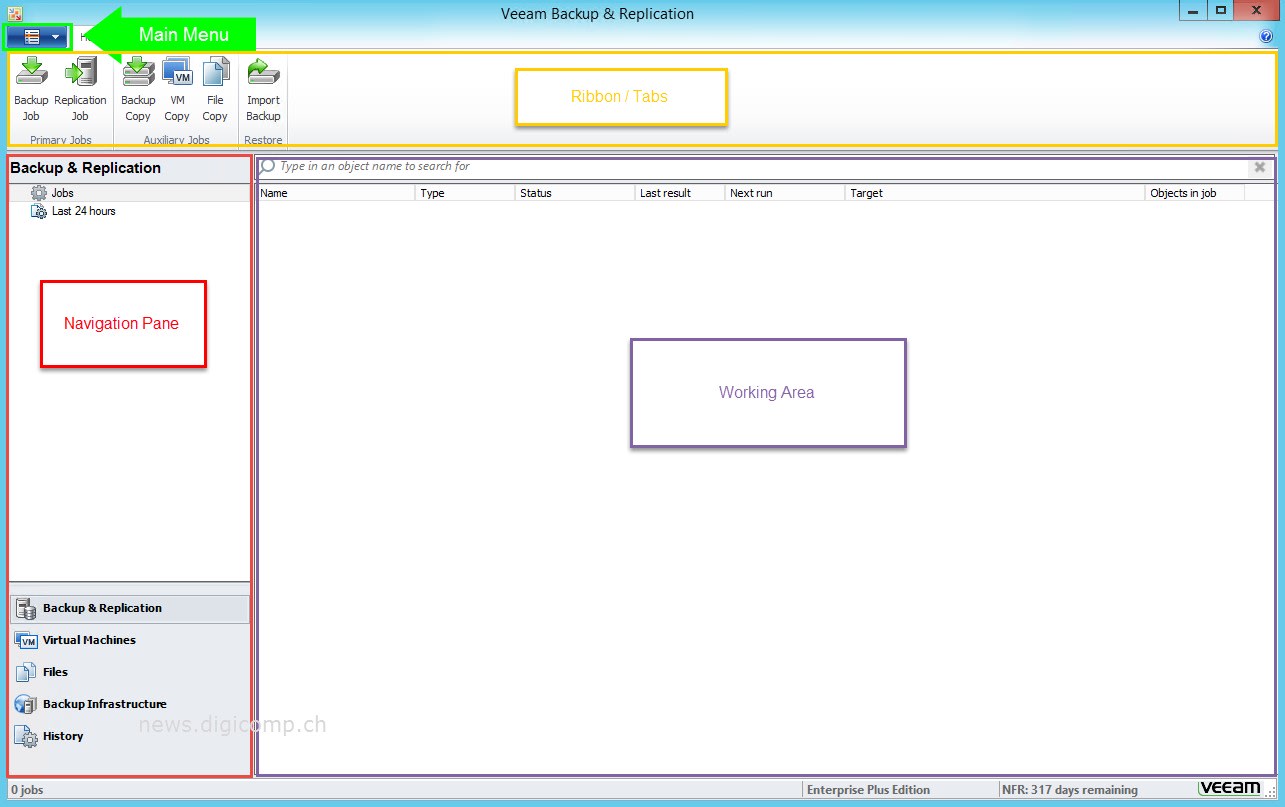Screen dimensions: 1285x807
Task: Click the 0 jobs status text
Action: click(27, 790)
